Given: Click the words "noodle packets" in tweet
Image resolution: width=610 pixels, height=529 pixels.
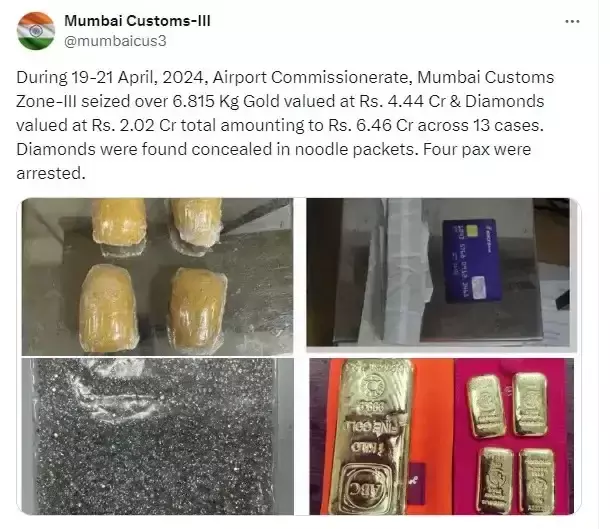Looking at the screenshot, I should point(354,149).
